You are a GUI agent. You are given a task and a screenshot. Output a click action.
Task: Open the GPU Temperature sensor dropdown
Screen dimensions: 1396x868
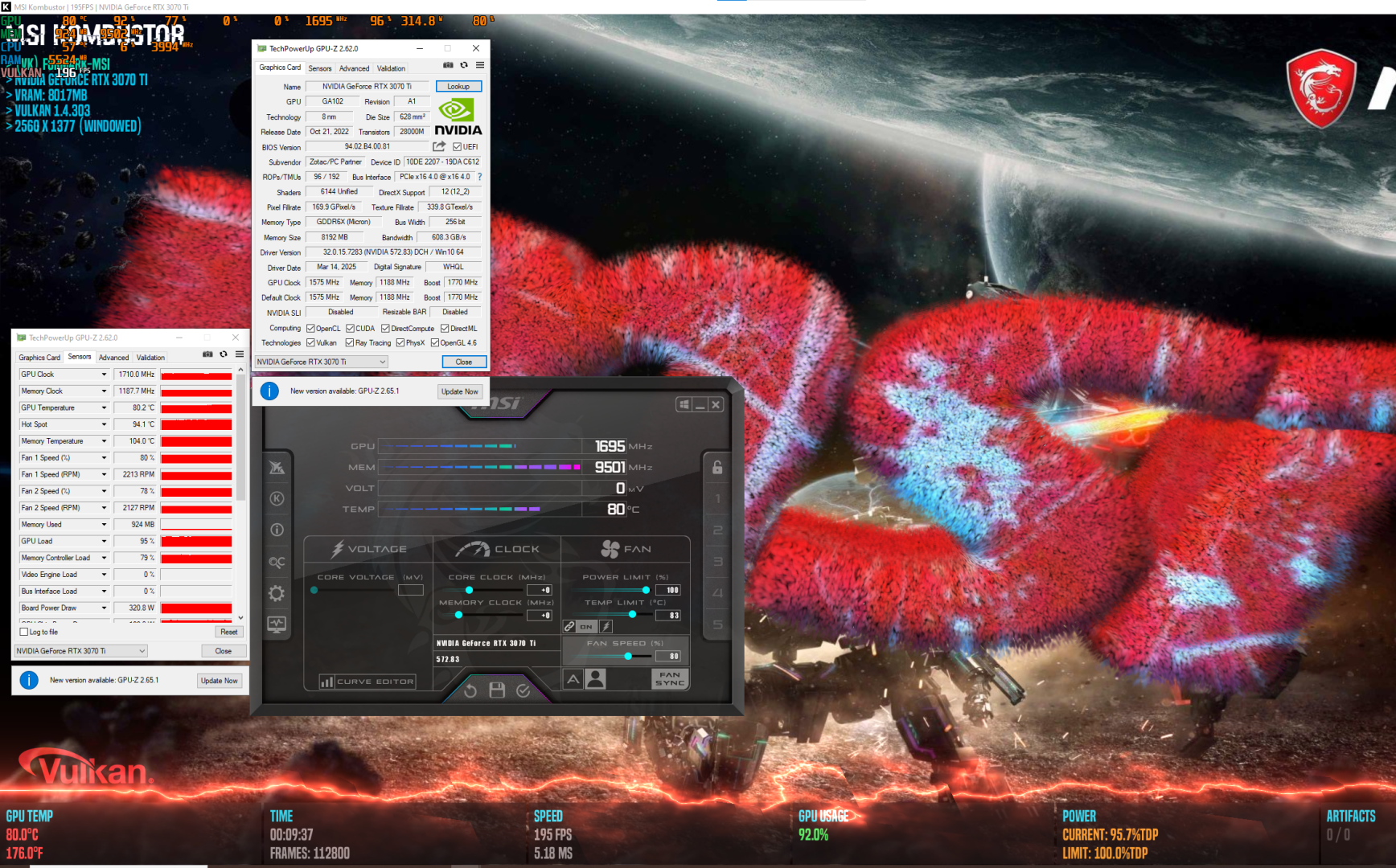pyautogui.click(x=104, y=407)
